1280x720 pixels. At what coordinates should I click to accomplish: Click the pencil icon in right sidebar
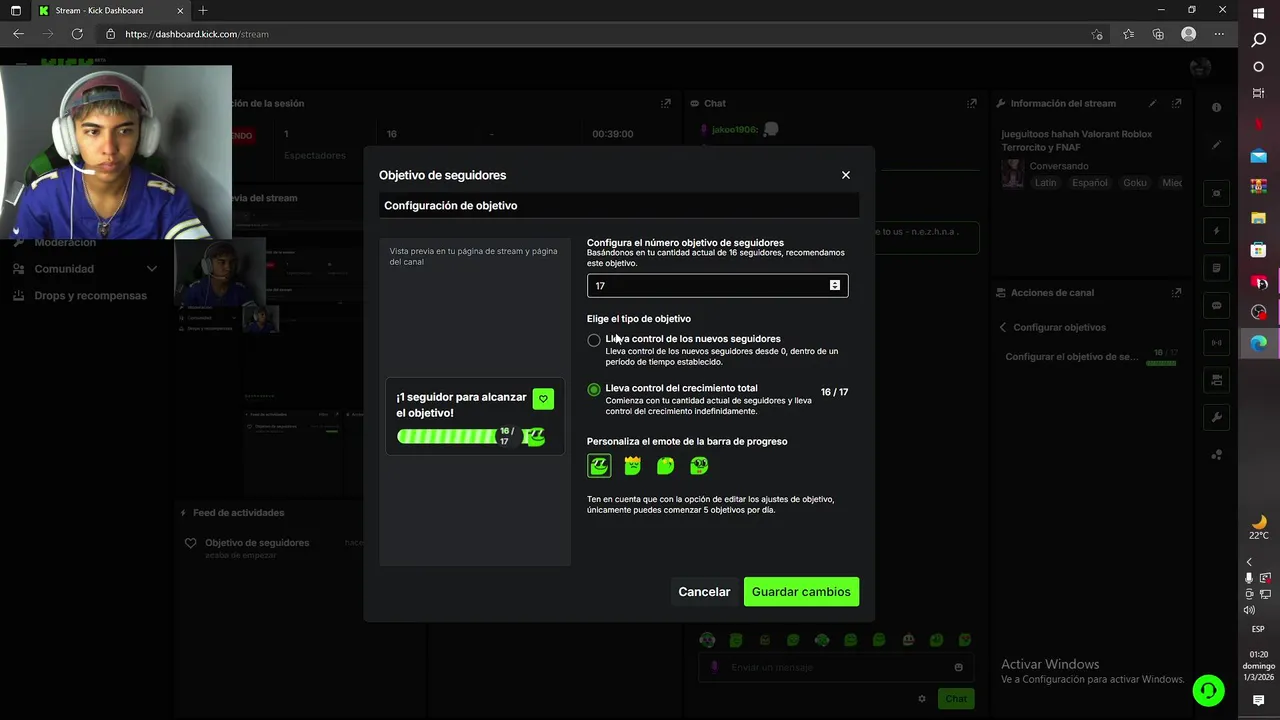pyautogui.click(x=1217, y=145)
